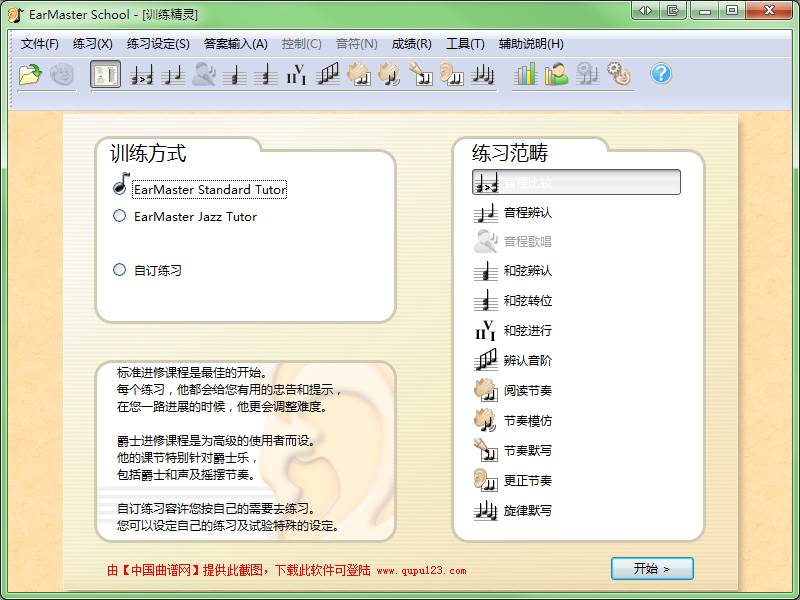Click the bar chart statistics toolbar icon
800x600 pixels.
coord(525,74)
